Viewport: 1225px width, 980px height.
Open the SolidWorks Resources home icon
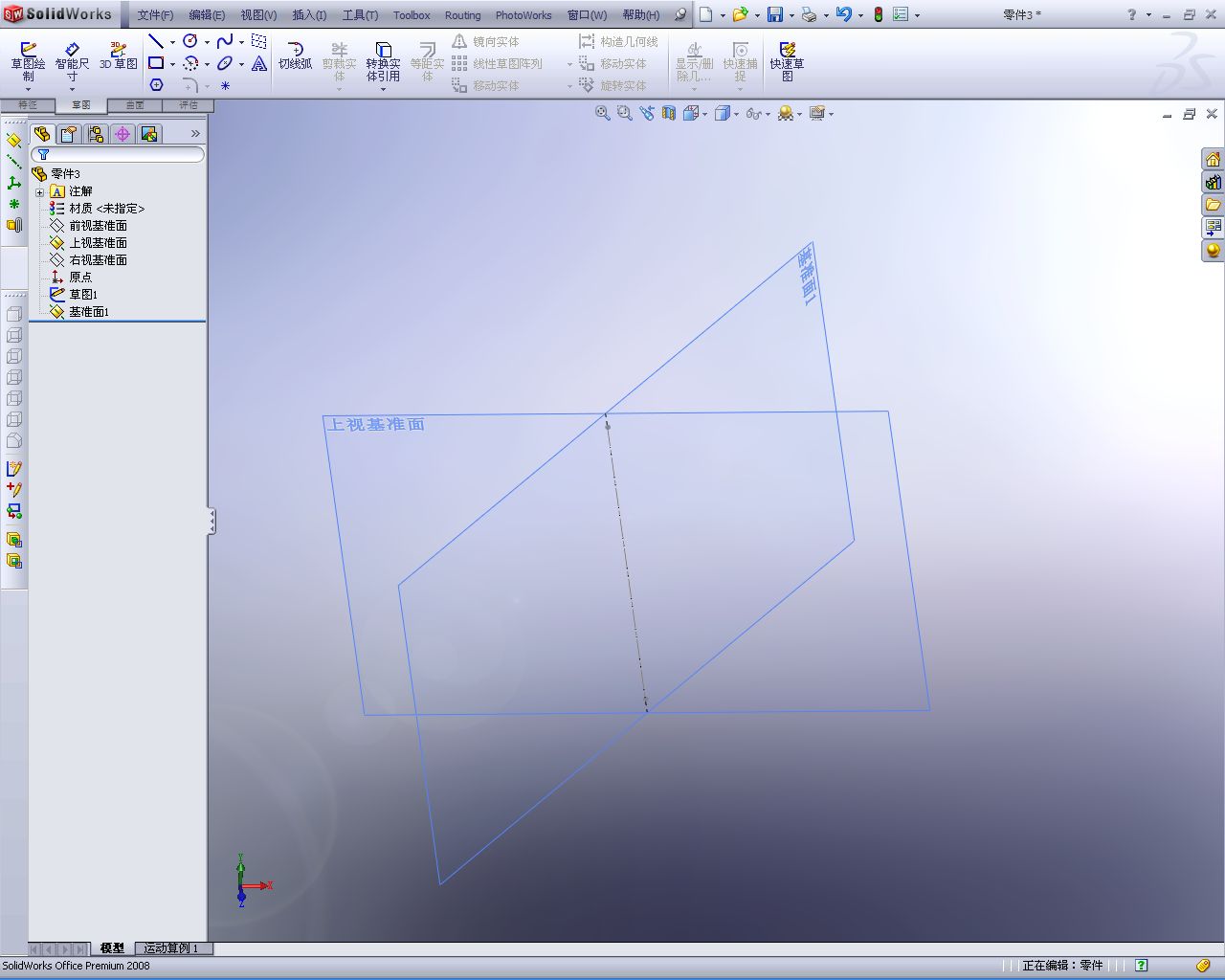[x=1213, y=159]
